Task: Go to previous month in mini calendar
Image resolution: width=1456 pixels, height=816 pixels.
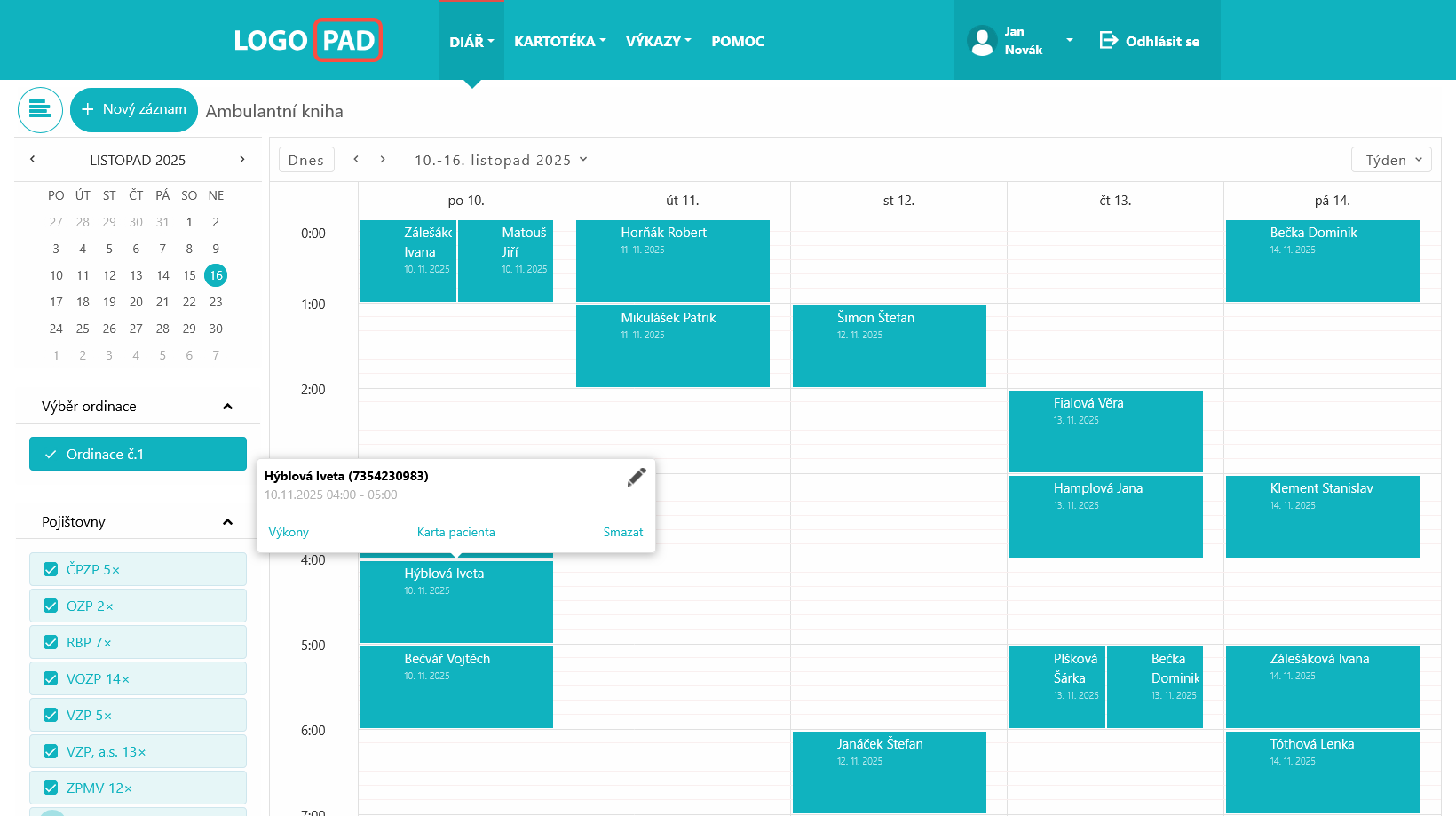Action: (33, 160)
